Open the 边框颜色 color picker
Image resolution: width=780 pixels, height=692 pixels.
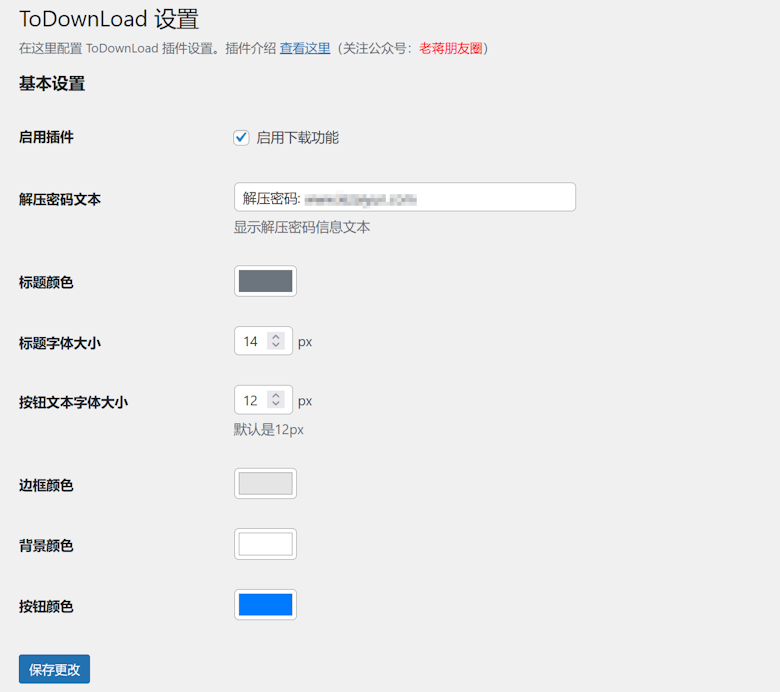click(266, 484)
